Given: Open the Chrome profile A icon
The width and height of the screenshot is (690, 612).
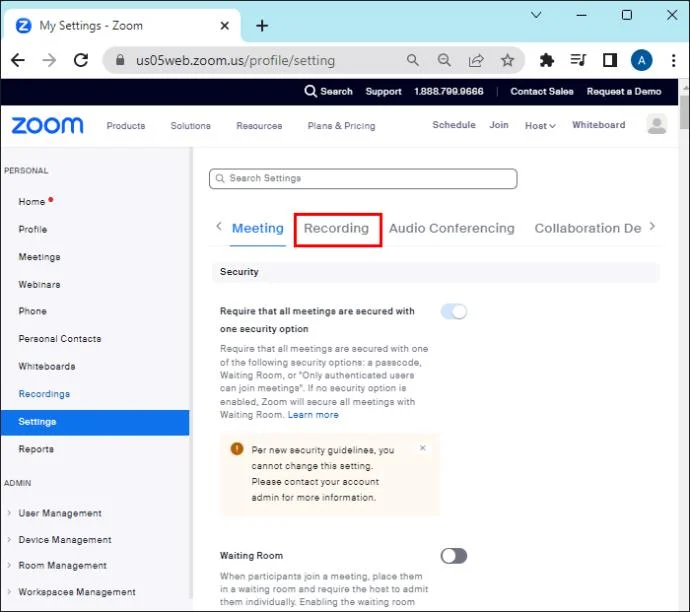Looking at the screenshot, I should (x=641, y=60).
